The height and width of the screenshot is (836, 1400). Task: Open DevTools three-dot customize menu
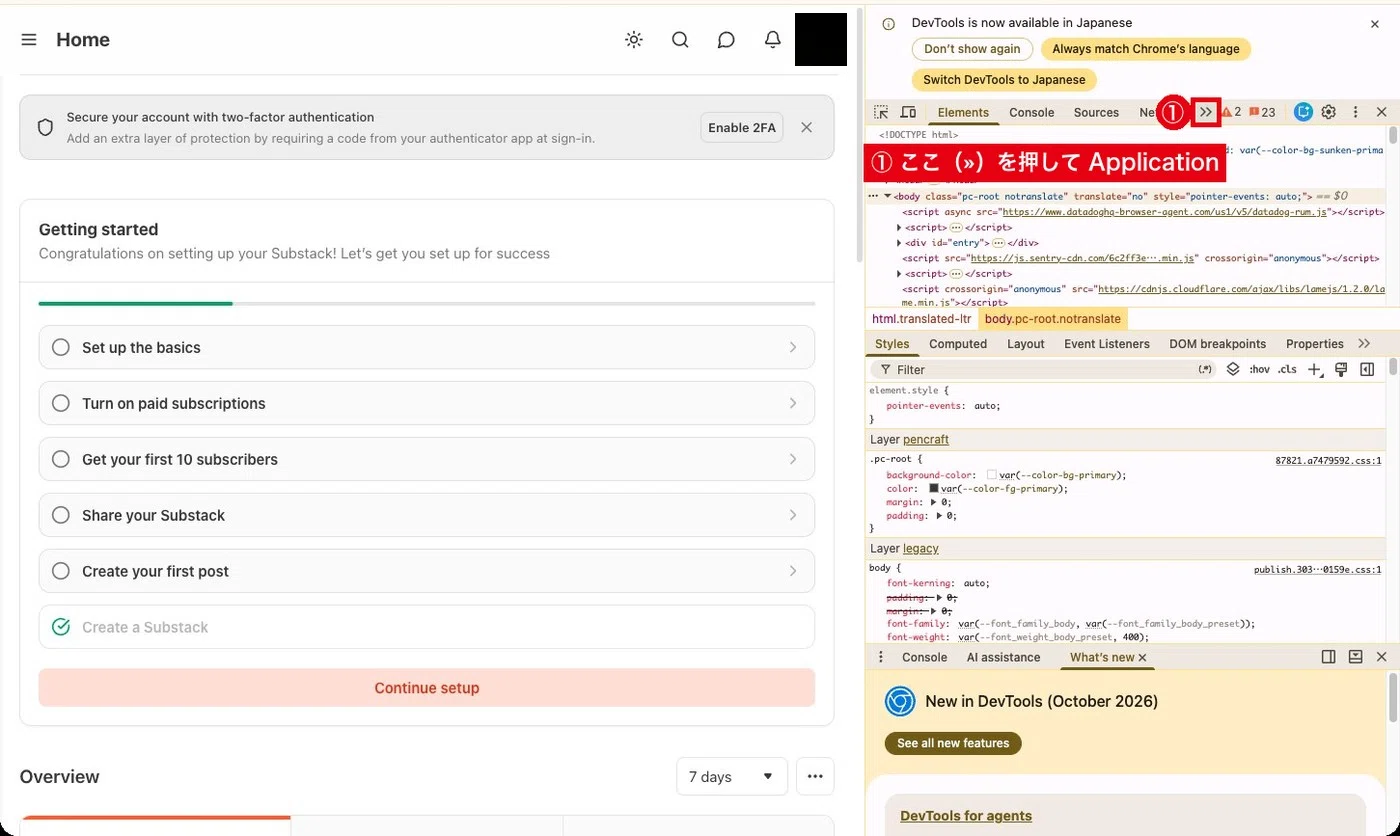[x=1356, y=112]
